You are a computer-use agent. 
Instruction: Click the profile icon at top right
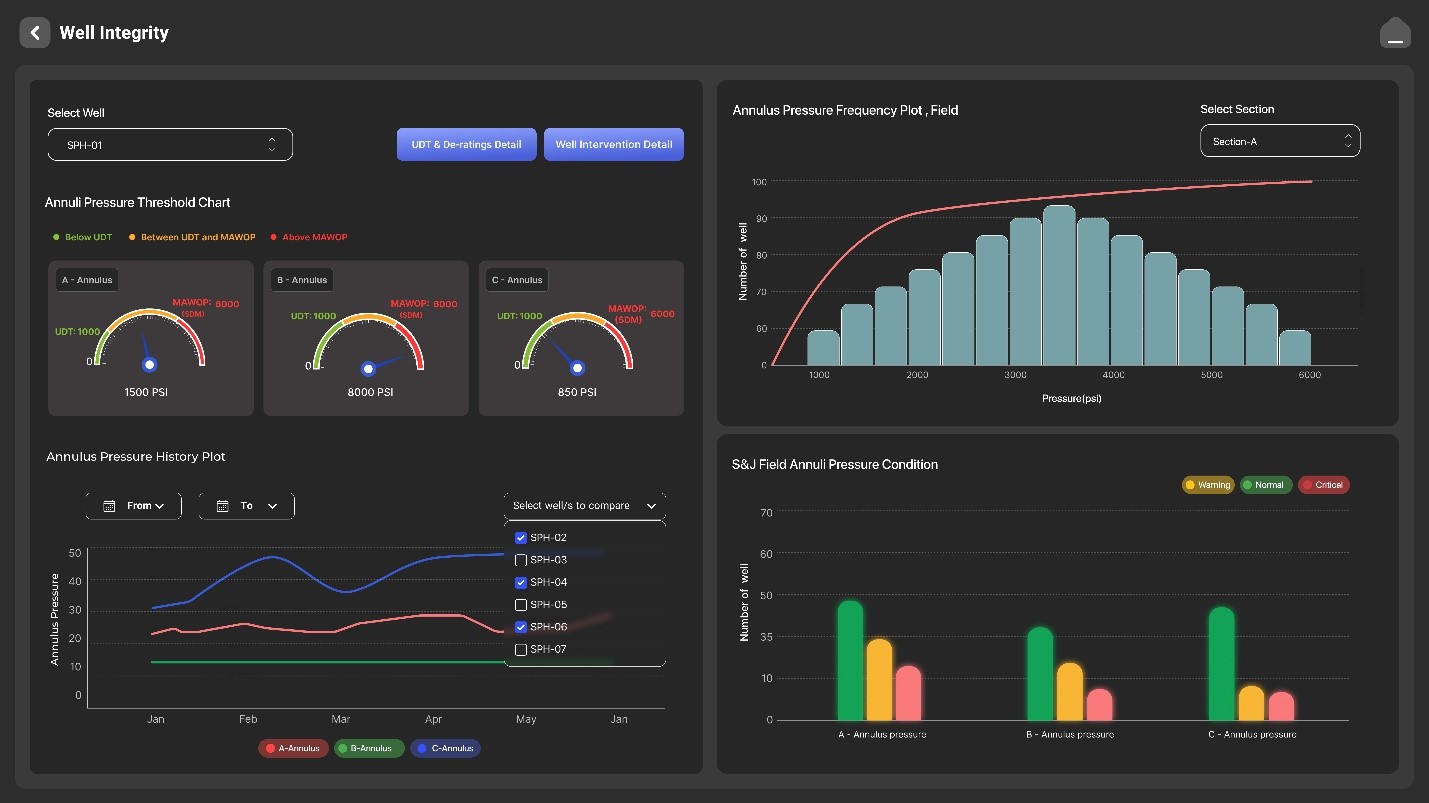(x=1395, y=33)
